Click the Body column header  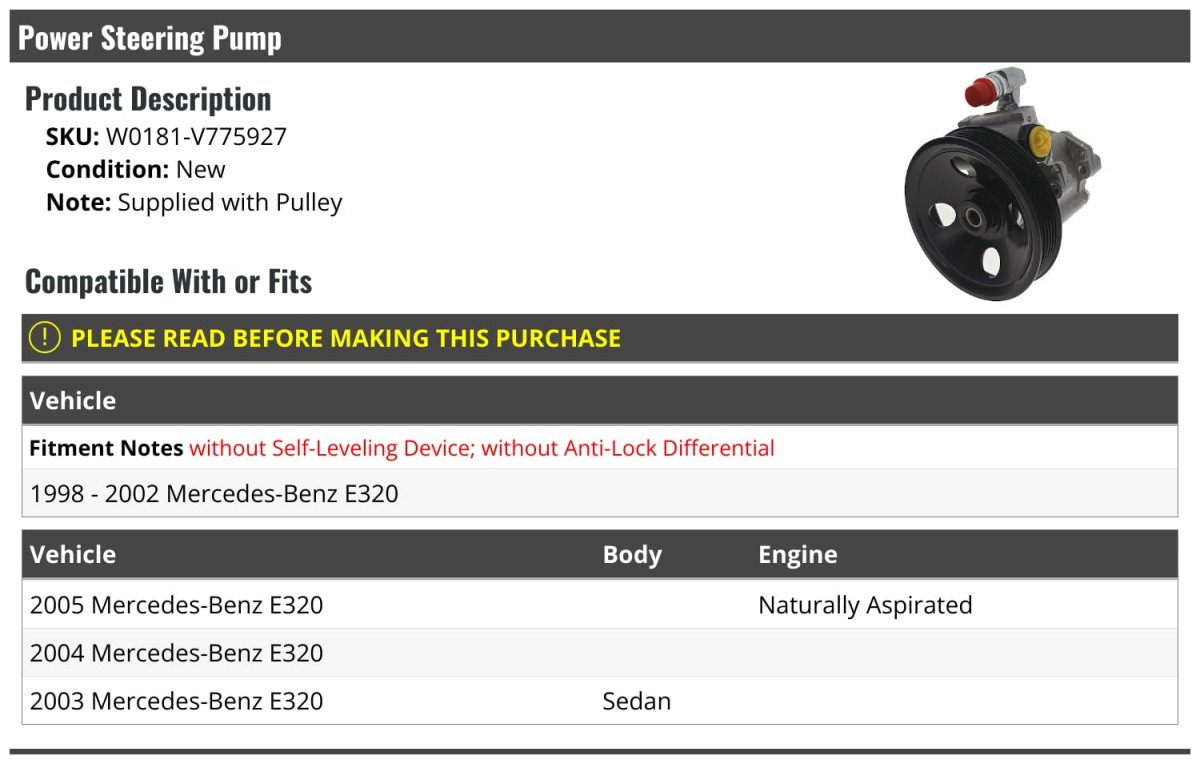[x=632, y=555]
